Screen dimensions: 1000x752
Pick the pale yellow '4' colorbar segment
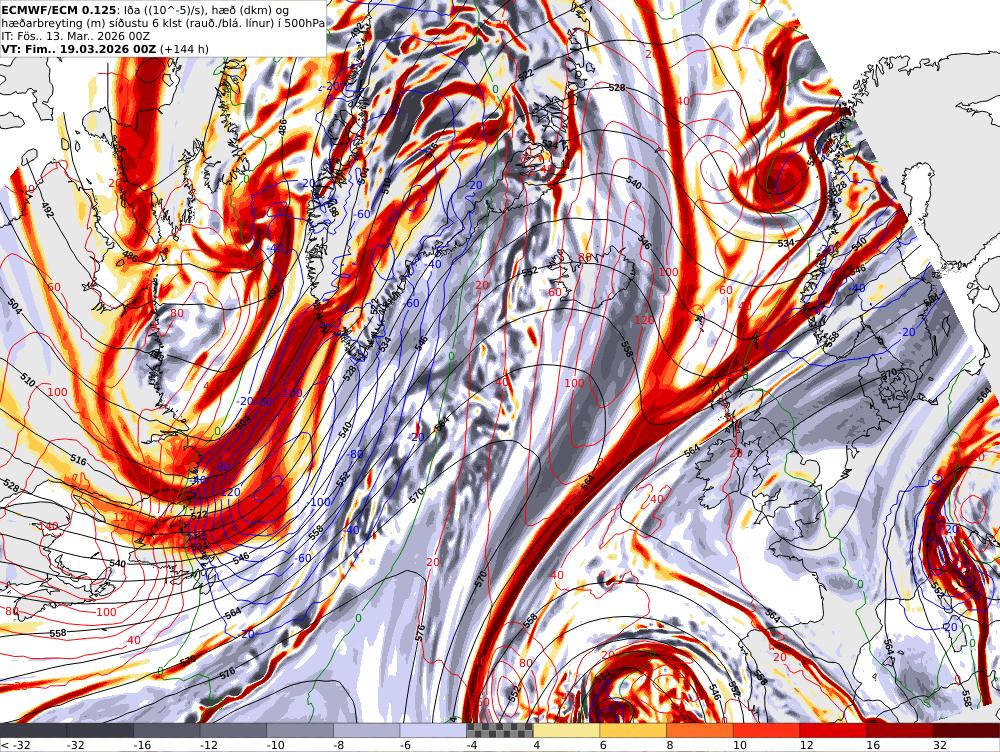(x=566, y=730)
